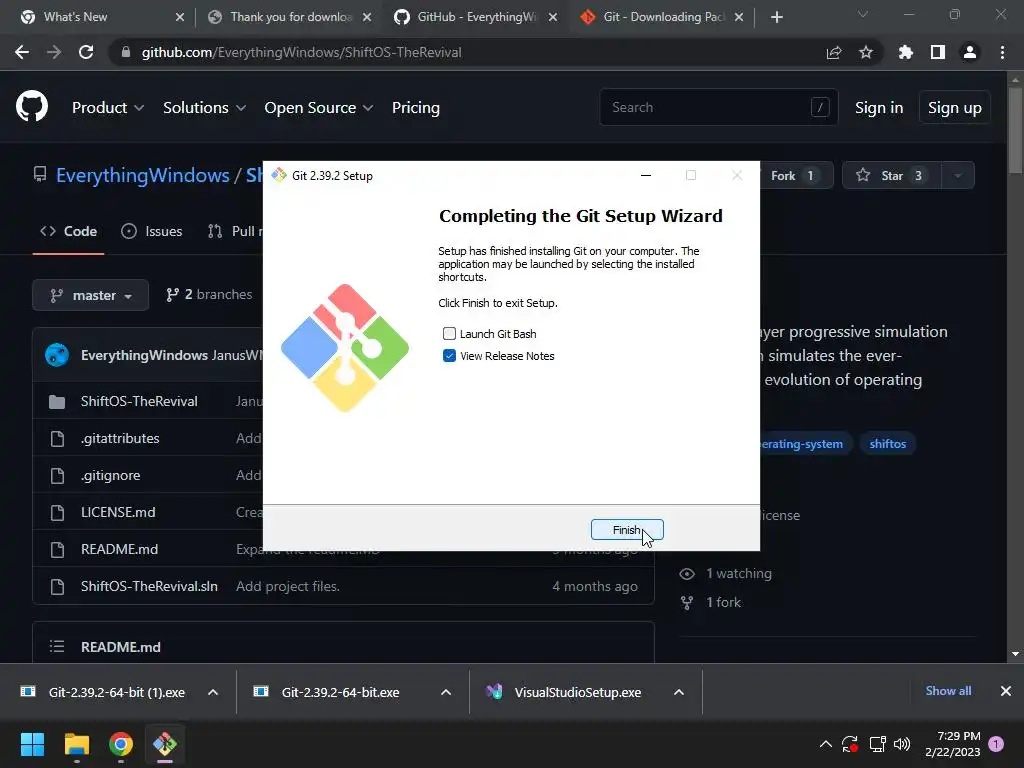Open the master branch dropdown
Image resolution: width=1024 pixels, height=768 pixels.
pyautogui.click(x=91, y=295)
